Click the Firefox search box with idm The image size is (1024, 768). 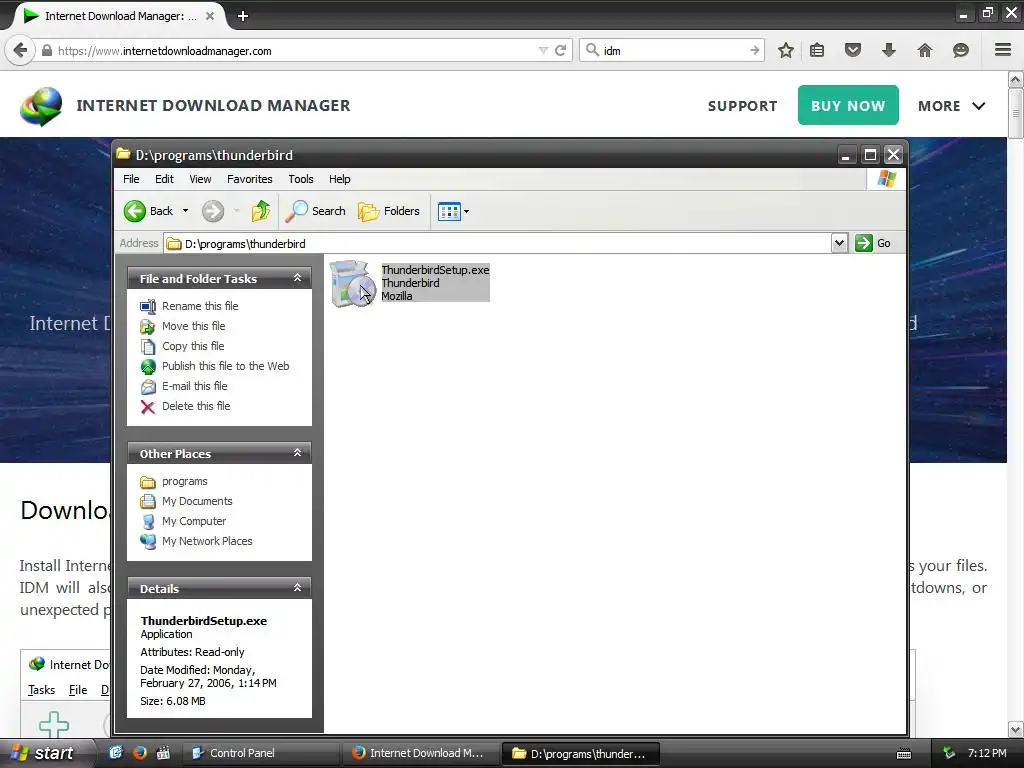[673, 50]
